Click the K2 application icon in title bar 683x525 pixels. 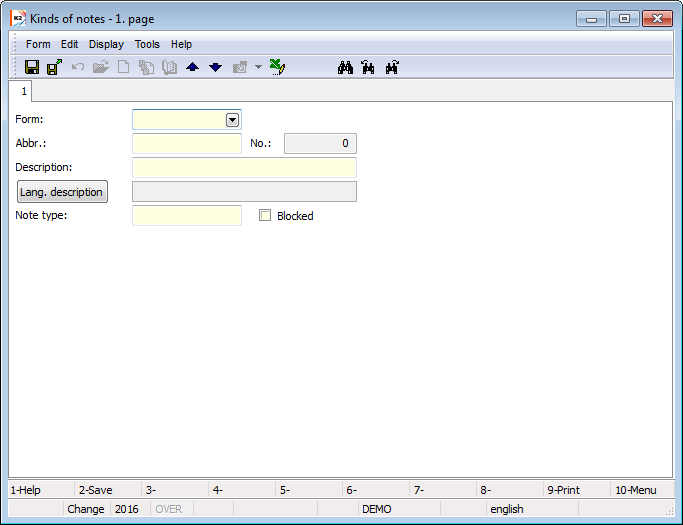click(18, 19)
